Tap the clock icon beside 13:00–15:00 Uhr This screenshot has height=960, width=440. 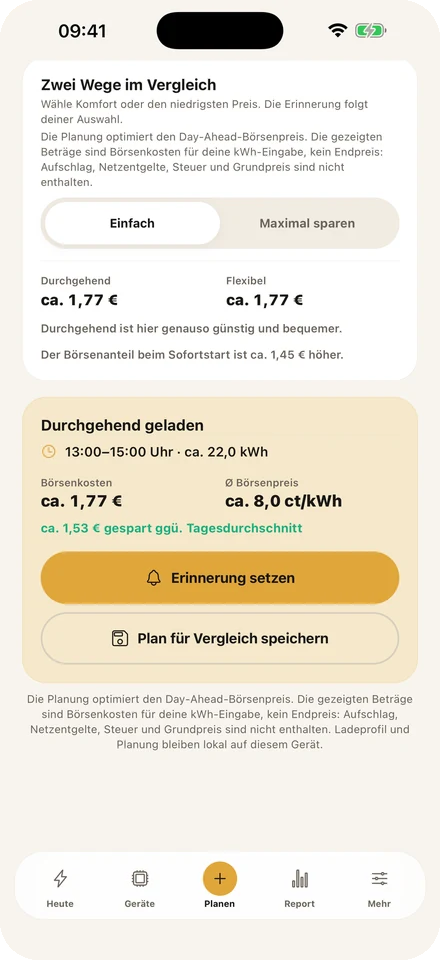click(x=48, y=452)
